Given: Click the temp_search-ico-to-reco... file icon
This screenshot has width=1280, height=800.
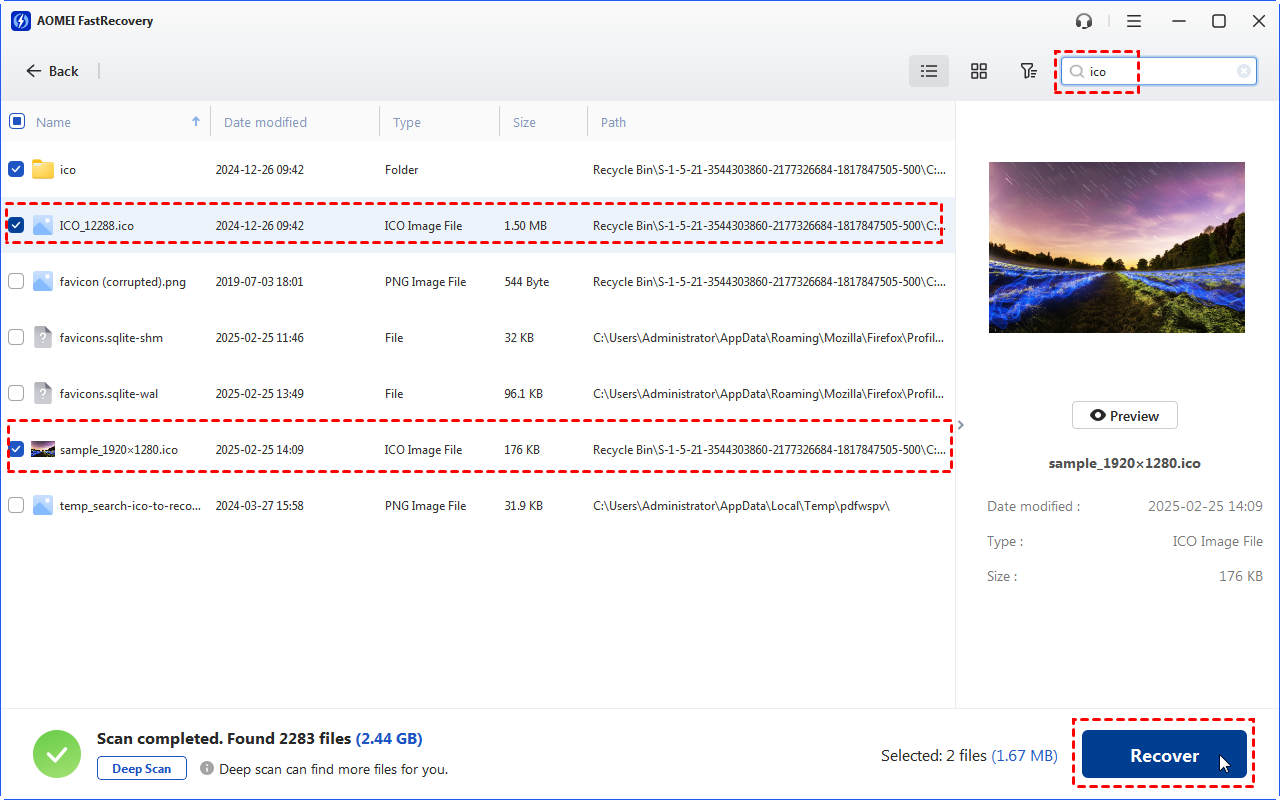Looking at the screenshot, I should [x=42, y=505].
